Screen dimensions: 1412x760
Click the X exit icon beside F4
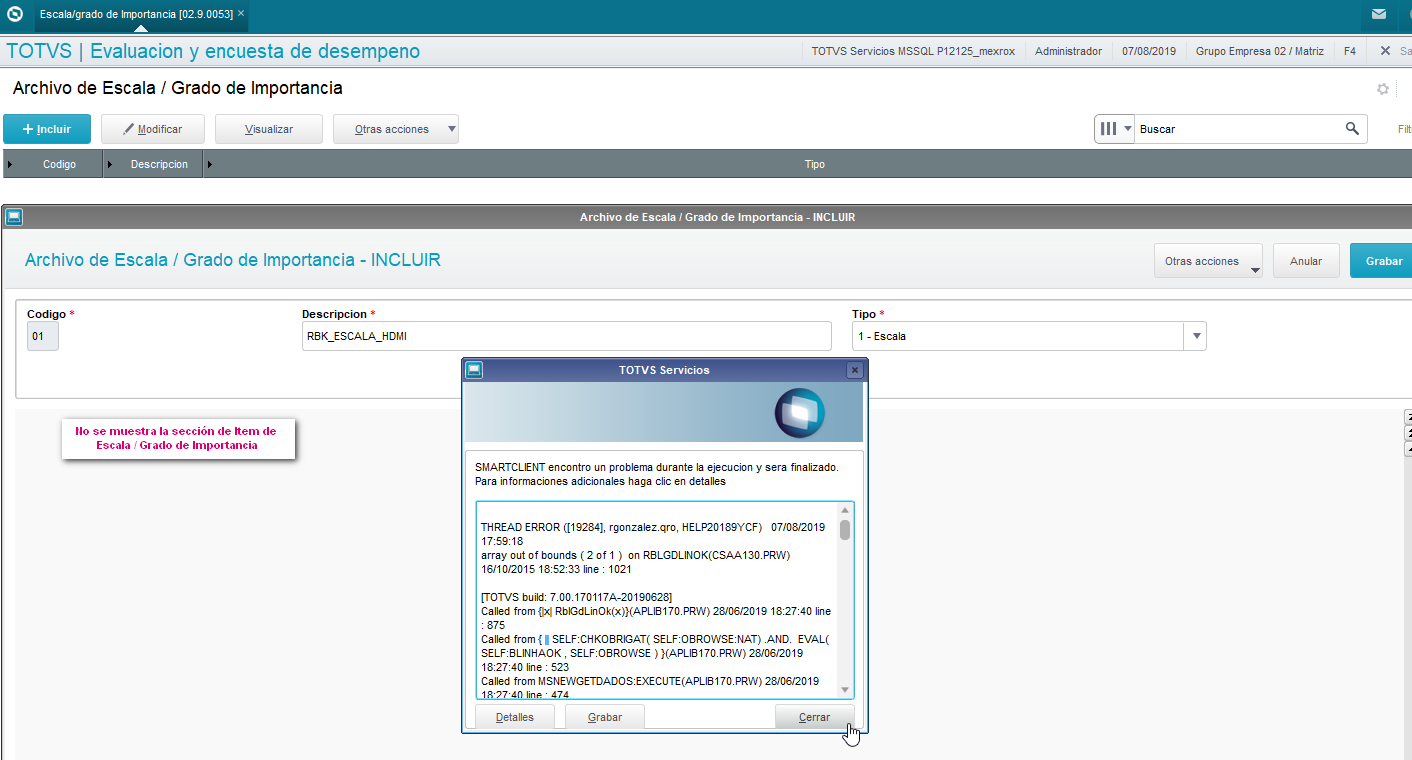(1385, 50)
